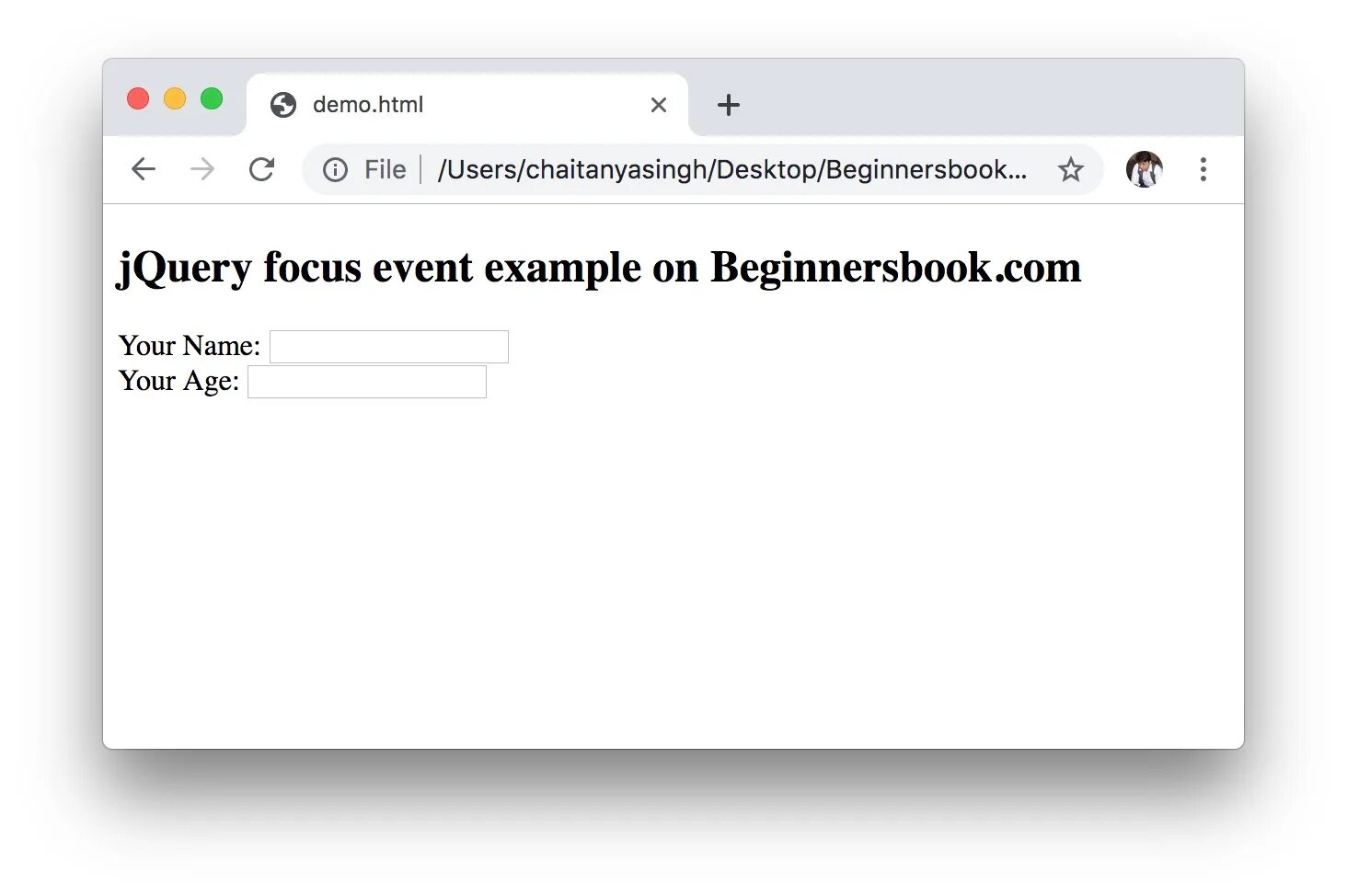Click the forward navigation arrow

click(x=202, y=169)
